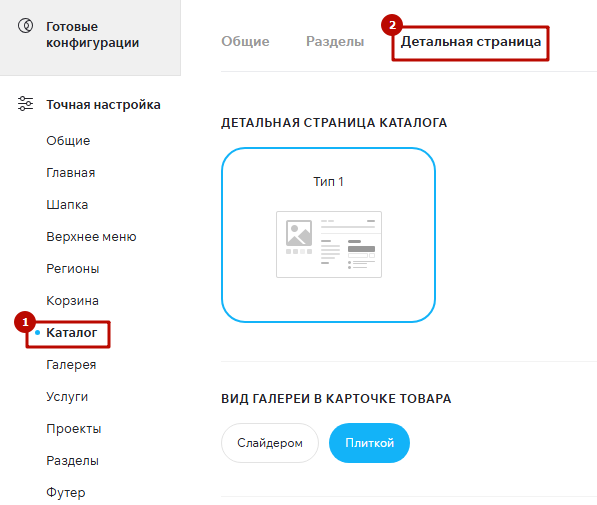Click the sliders icon beside Точная настройка
The height and width of the screenshot is (505, 597).
[26, 104]
